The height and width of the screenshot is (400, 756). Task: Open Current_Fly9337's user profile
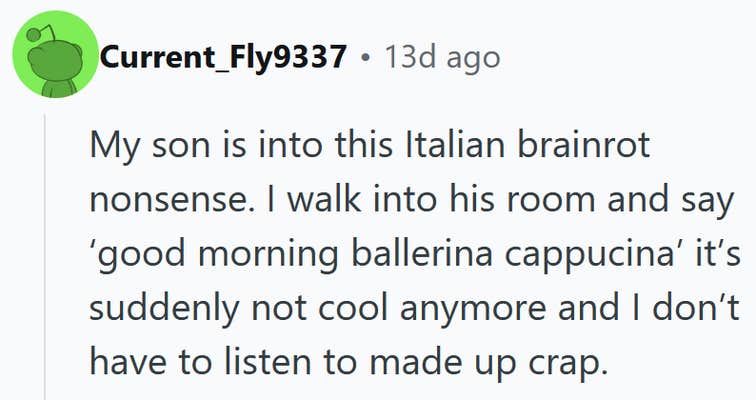[x=223, y=58]
